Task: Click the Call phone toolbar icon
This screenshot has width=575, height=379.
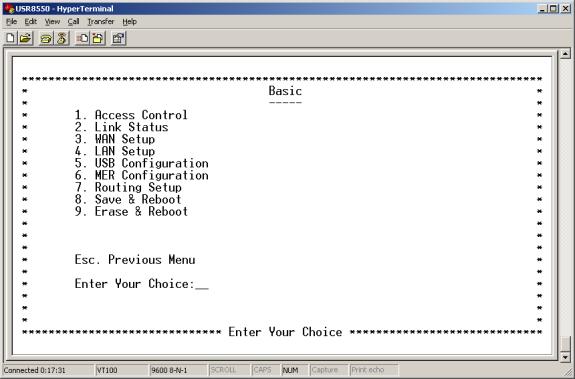Action: [x=46, y=38]
